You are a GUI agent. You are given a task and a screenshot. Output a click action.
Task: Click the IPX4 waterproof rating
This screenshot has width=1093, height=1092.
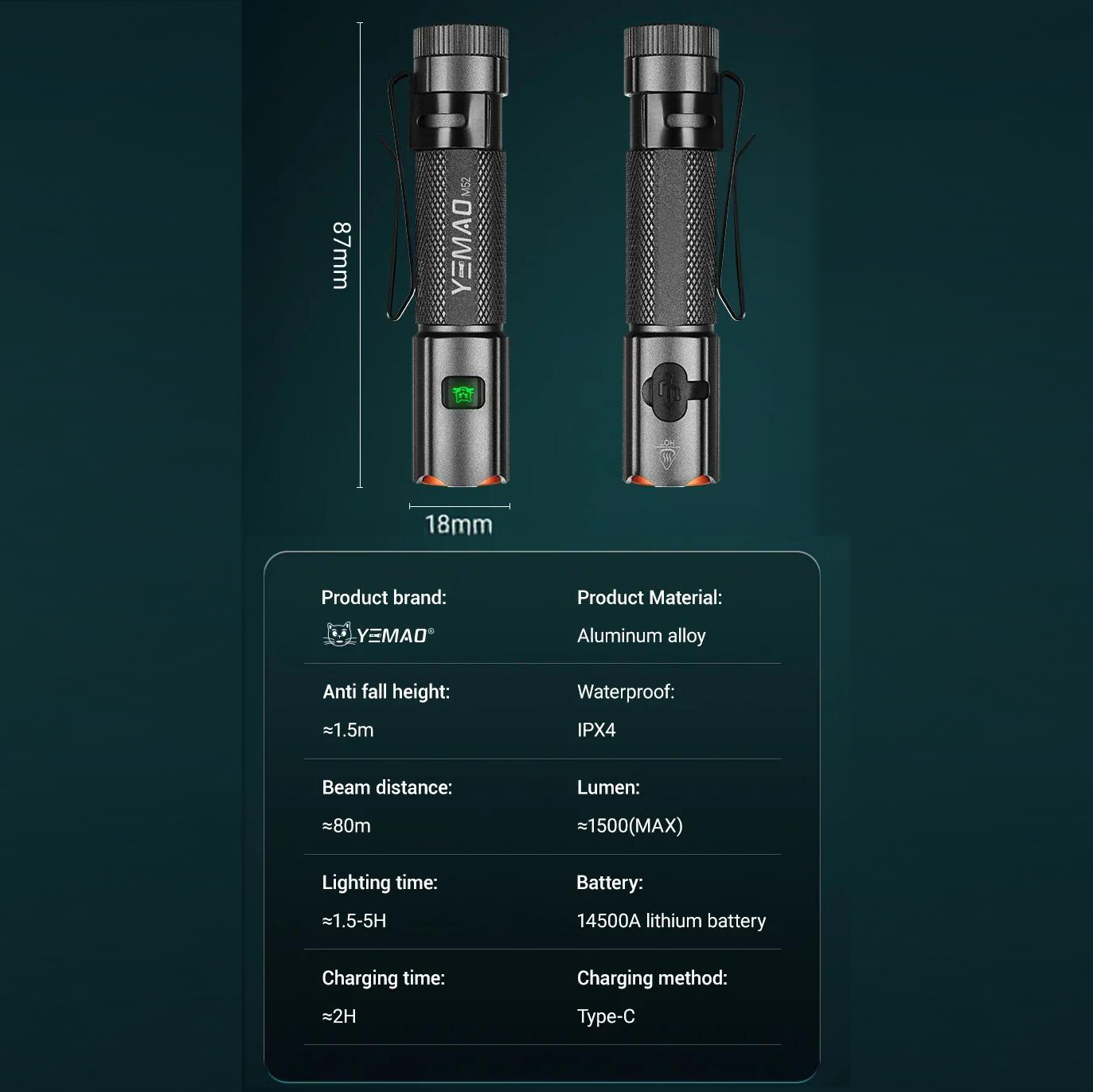[596, 731]
